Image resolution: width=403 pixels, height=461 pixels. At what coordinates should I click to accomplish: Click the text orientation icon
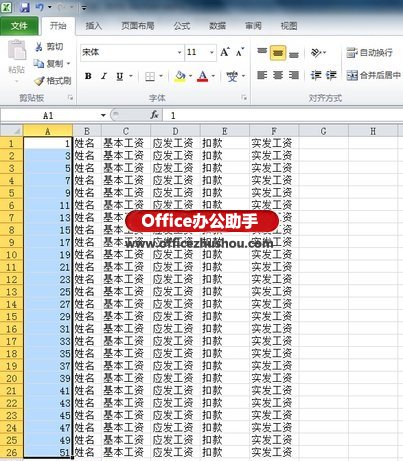(316, 52)
